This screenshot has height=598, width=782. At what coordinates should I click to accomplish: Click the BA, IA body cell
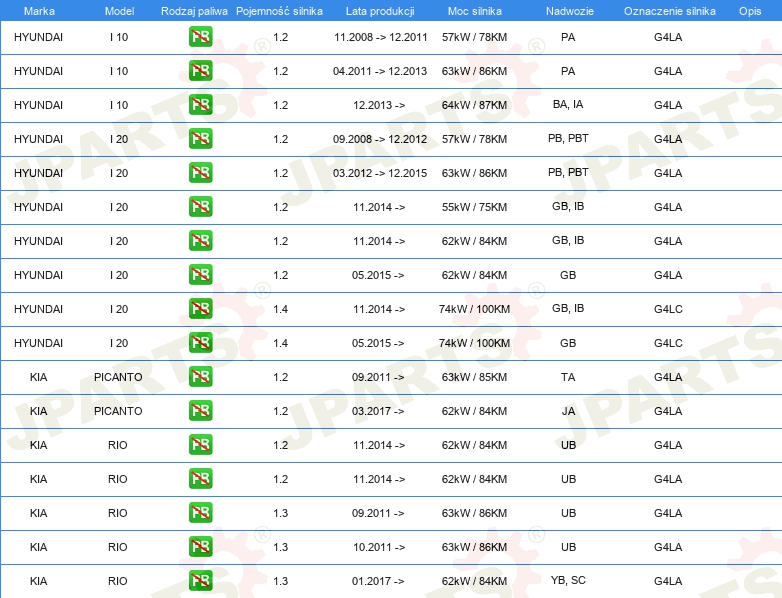(568, 104)
